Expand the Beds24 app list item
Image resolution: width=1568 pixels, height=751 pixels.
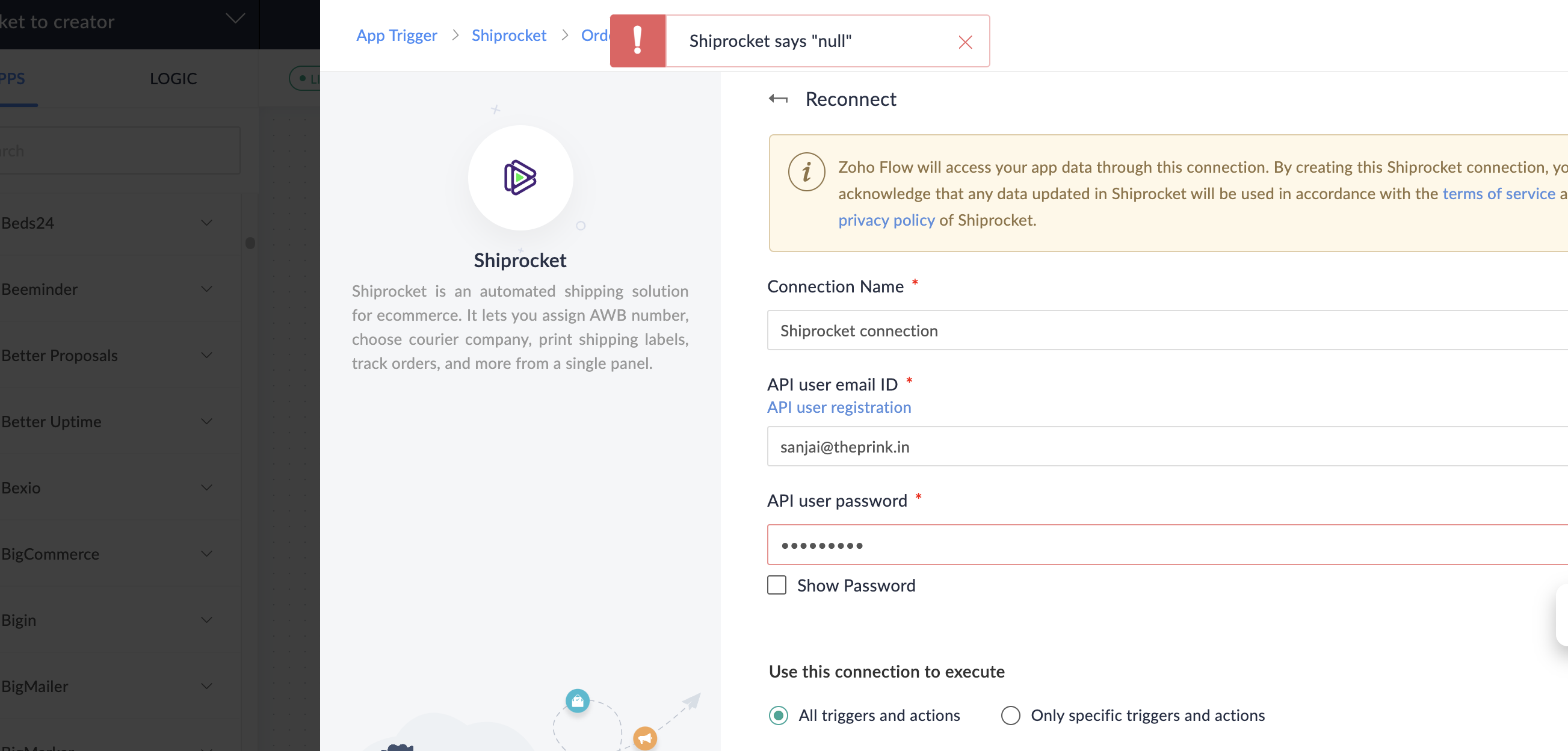207,223
